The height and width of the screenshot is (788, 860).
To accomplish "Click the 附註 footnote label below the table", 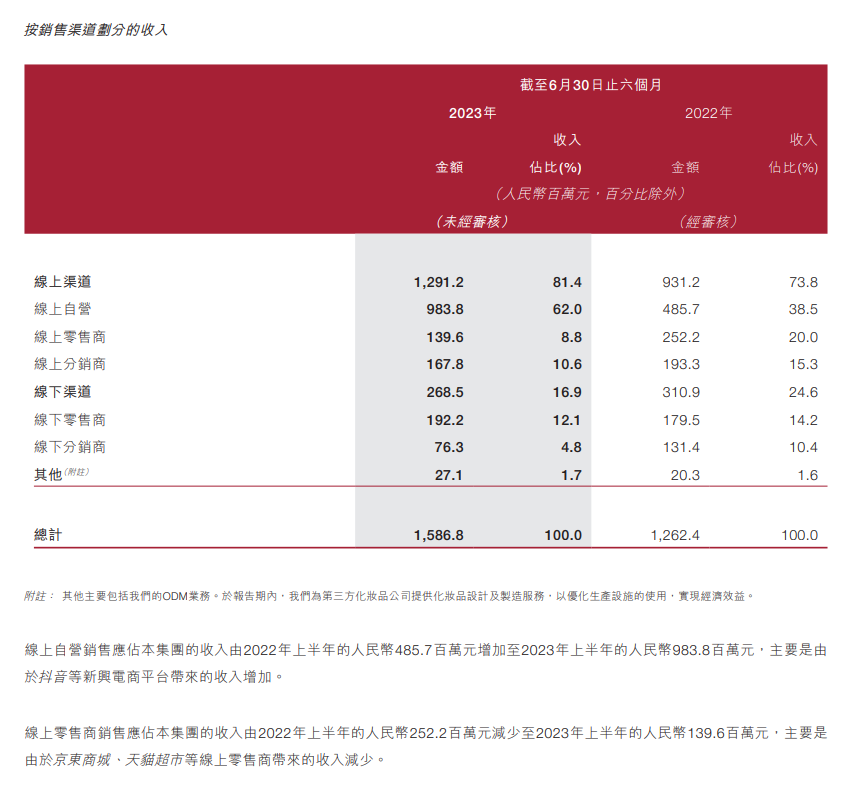I will click(38, 596).
